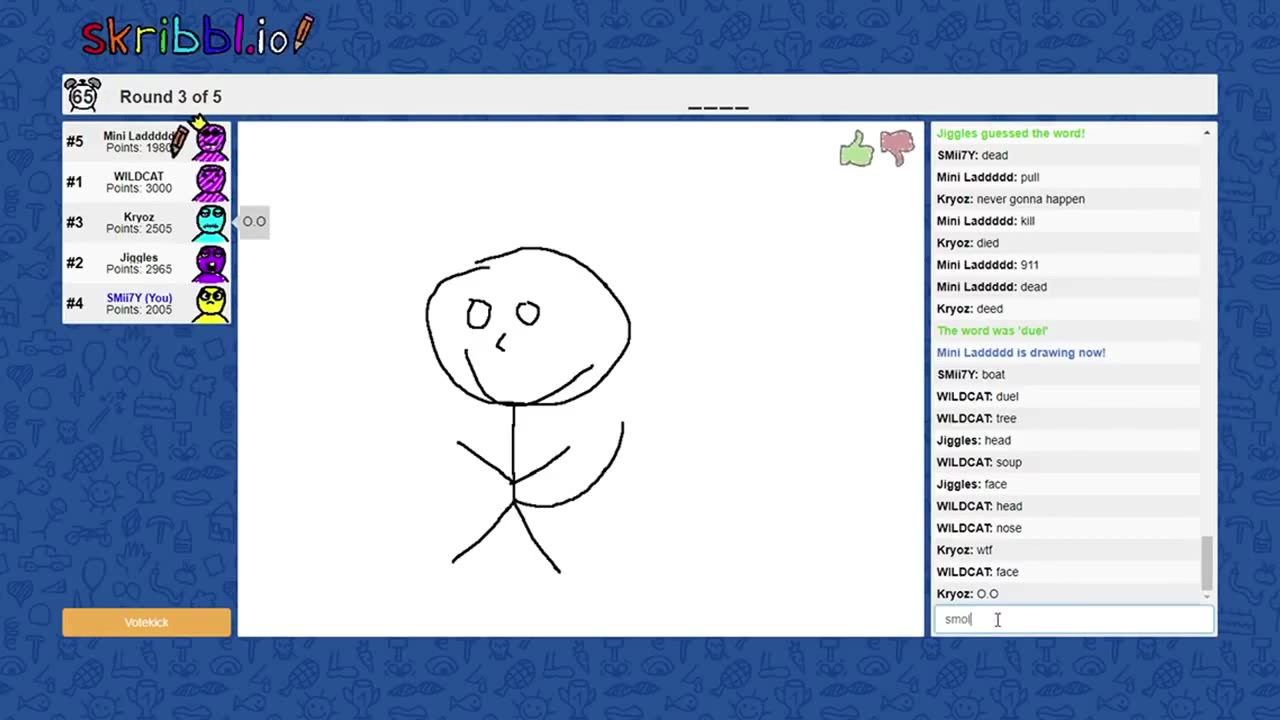Click 'Kryoz: deed' chat line

969,309
